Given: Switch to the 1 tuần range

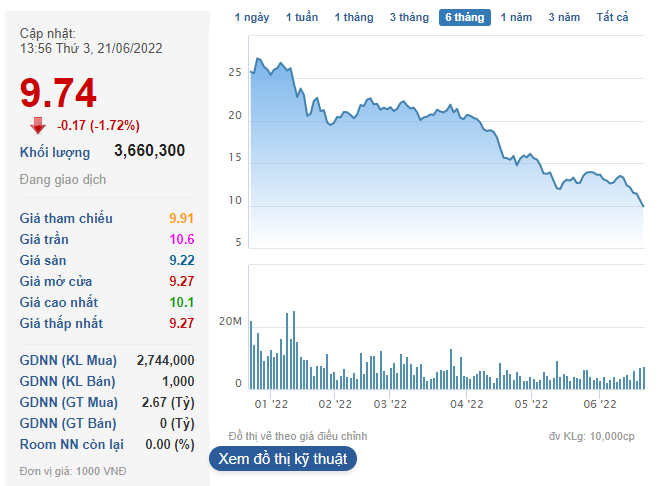Looking at the screenshot, I should coord(302,17).
